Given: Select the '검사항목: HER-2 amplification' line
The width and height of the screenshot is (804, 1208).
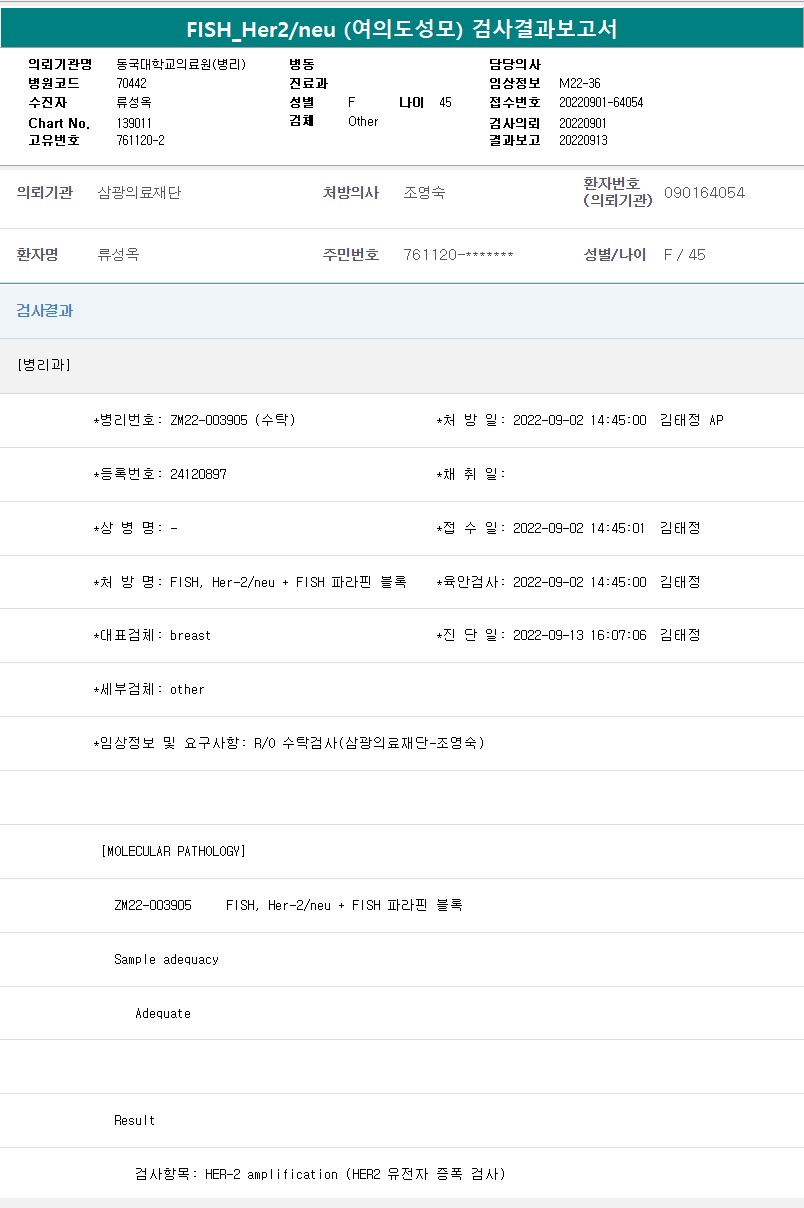Looking at the screenshot, I should 320,1174.
